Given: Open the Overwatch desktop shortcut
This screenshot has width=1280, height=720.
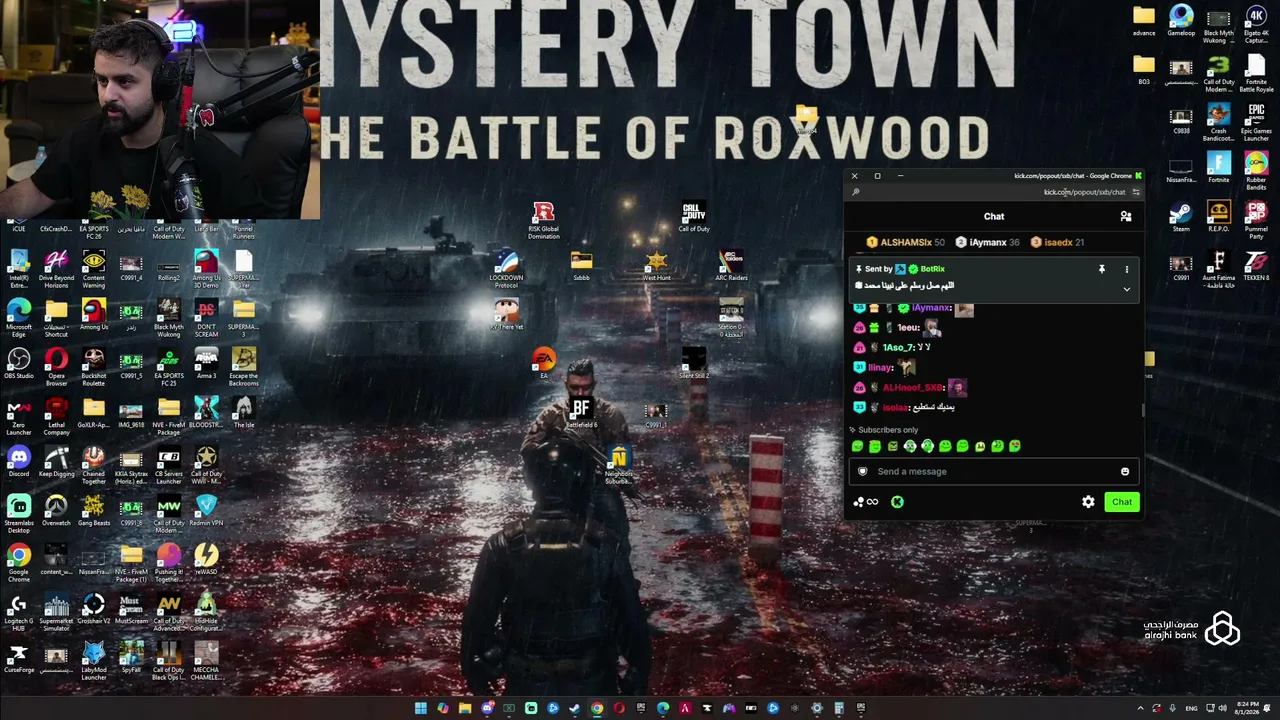Looking at the screenshot, I should [56, 511].
